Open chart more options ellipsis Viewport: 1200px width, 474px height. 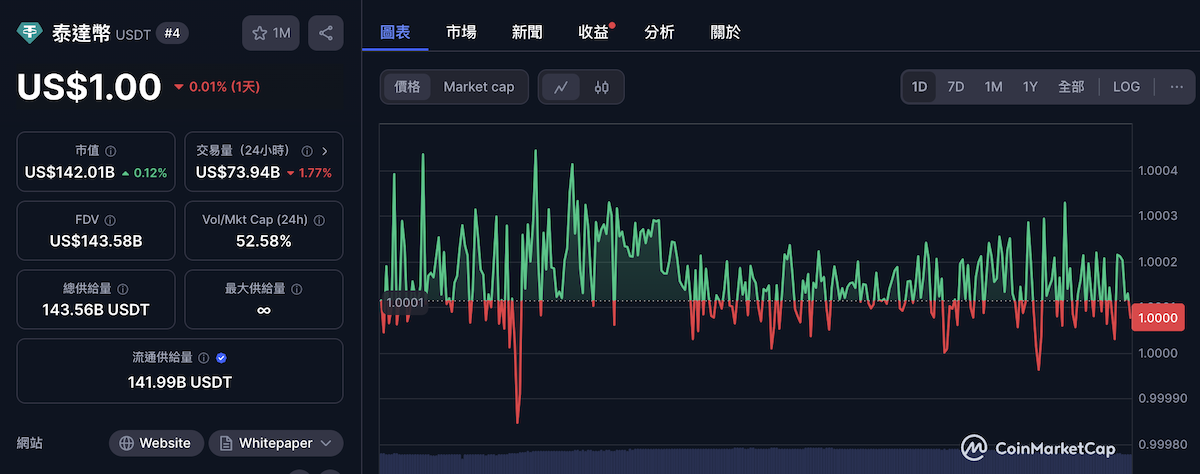pyautogui.click(x=1176, y=87)
